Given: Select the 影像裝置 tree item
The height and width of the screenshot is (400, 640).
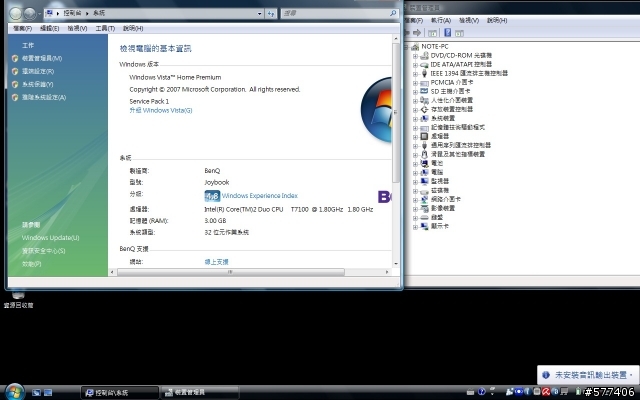Looking at the screenshot, I should pyautogui.click(x=442, y=208).
